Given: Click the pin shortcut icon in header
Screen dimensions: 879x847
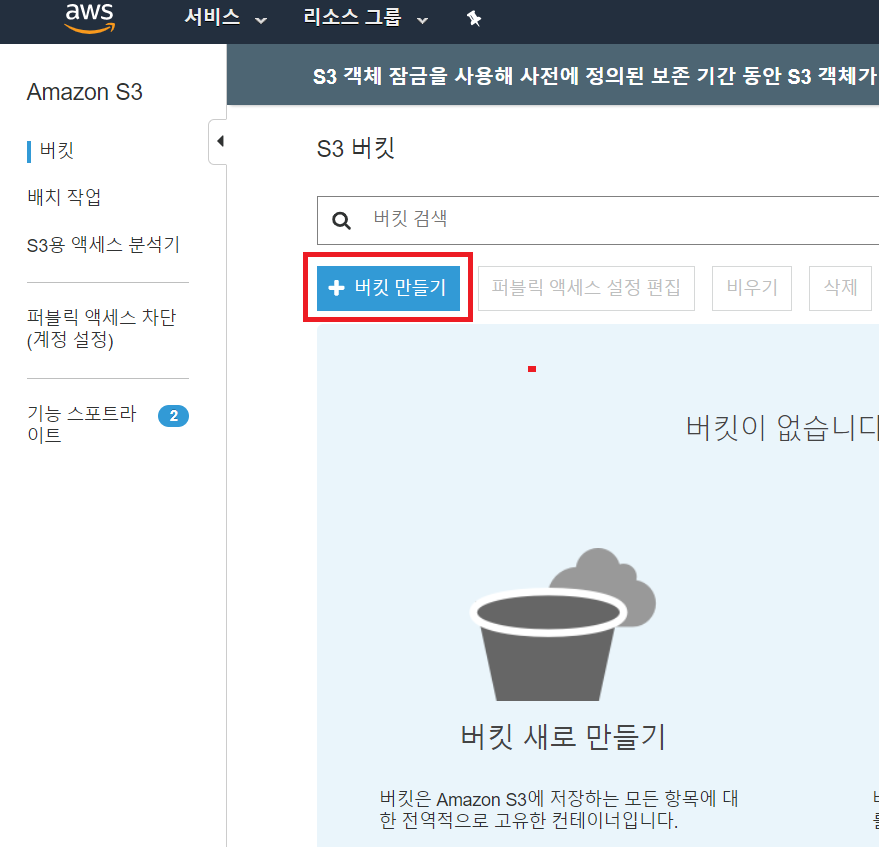Looking at the screenshot, I should coord(474,18).
